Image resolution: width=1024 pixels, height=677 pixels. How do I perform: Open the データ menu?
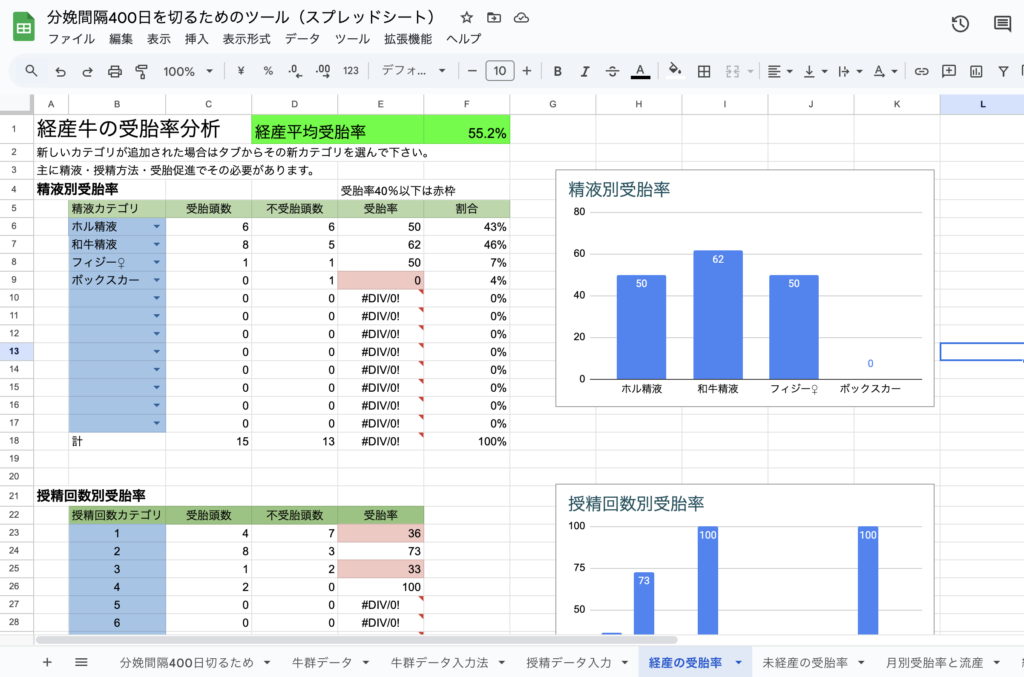click(302, 39)
